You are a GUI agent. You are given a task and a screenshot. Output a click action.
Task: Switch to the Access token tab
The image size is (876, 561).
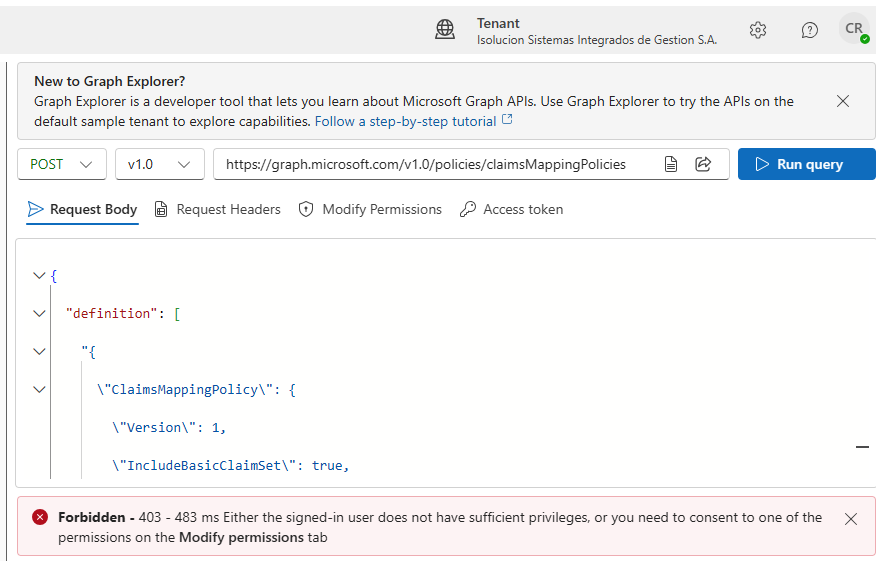click(x=512, y=210)
